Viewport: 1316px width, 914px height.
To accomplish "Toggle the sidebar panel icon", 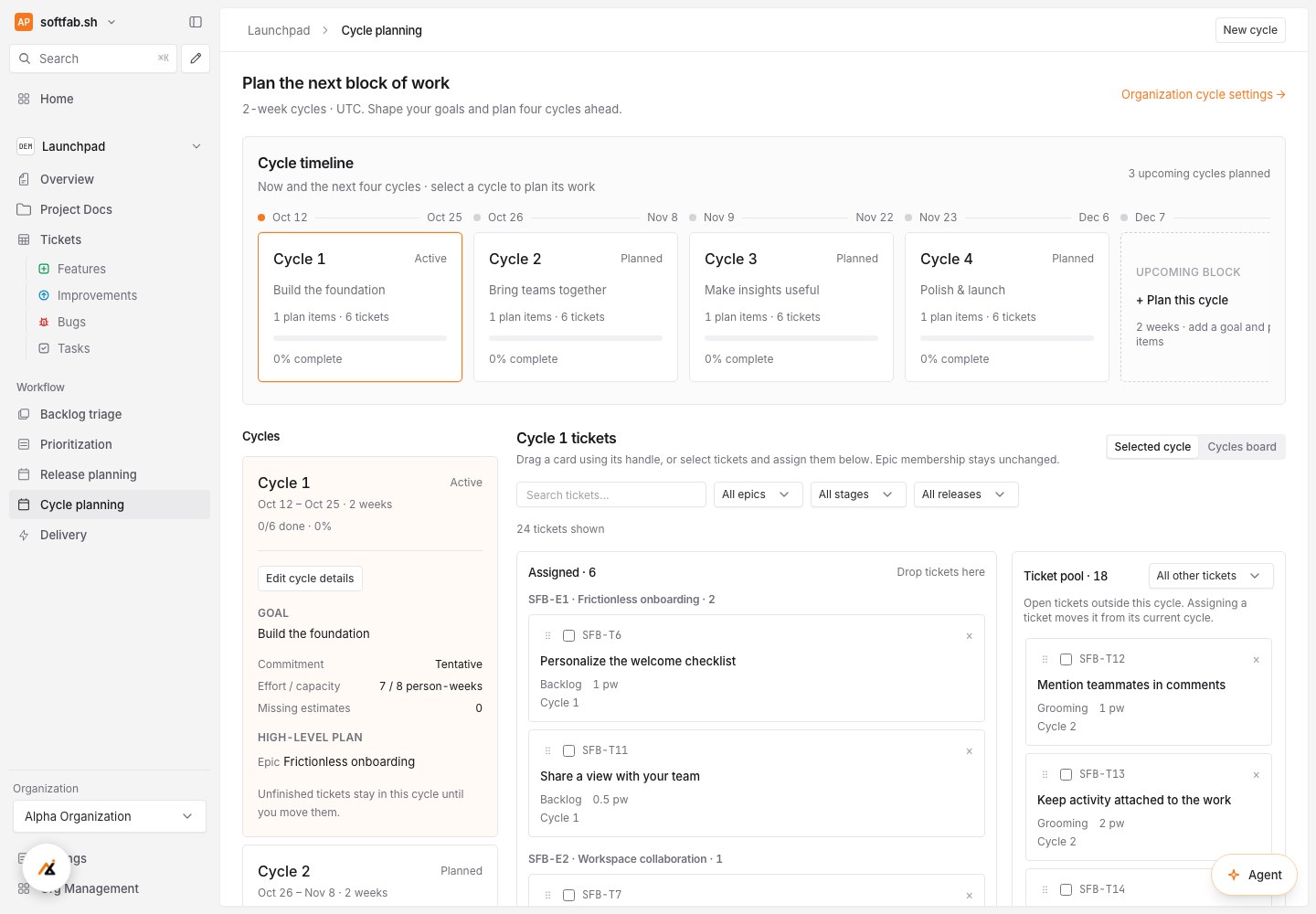I will 196,22.
